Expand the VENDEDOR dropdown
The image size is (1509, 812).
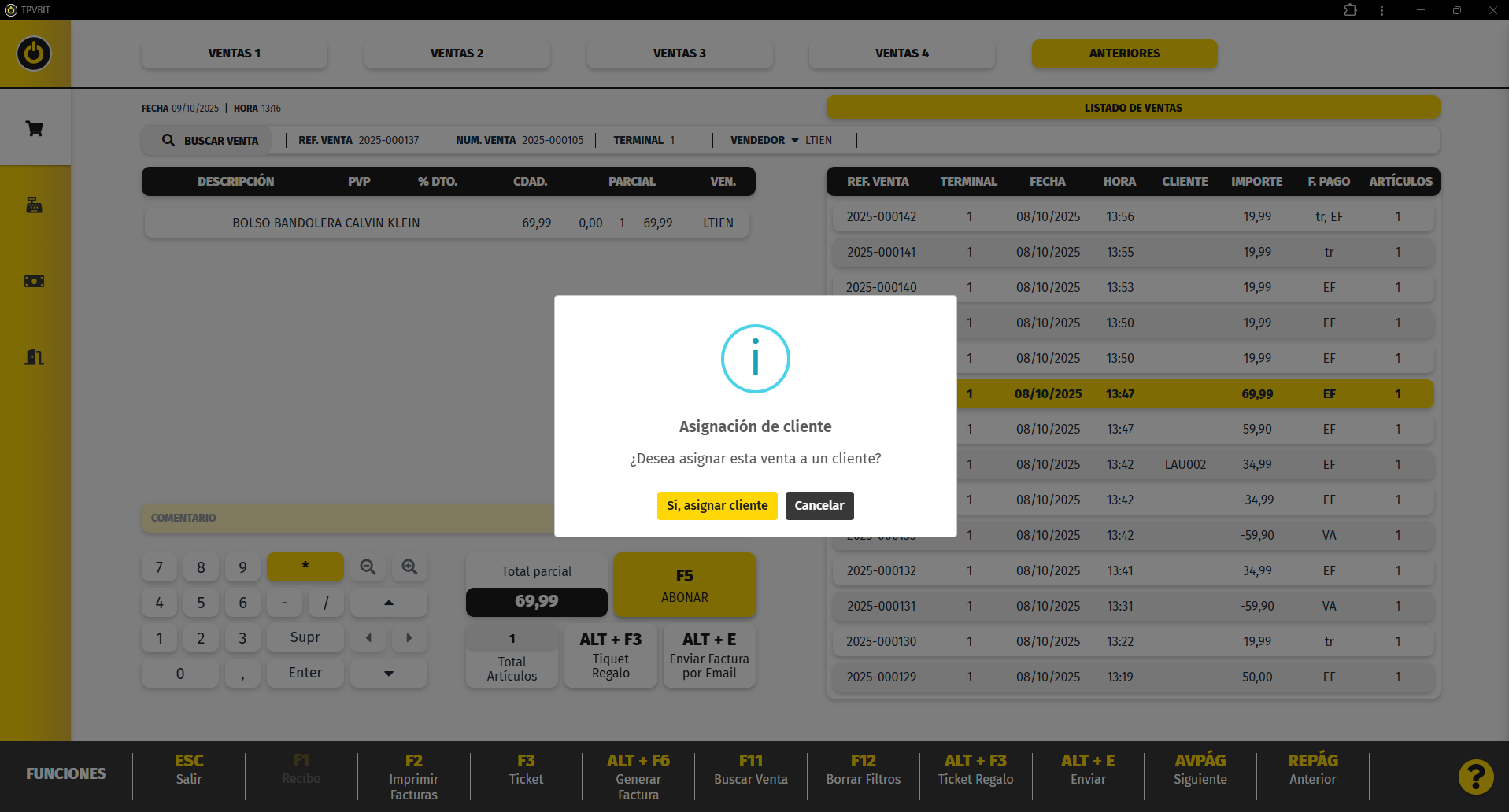[794, 141]
